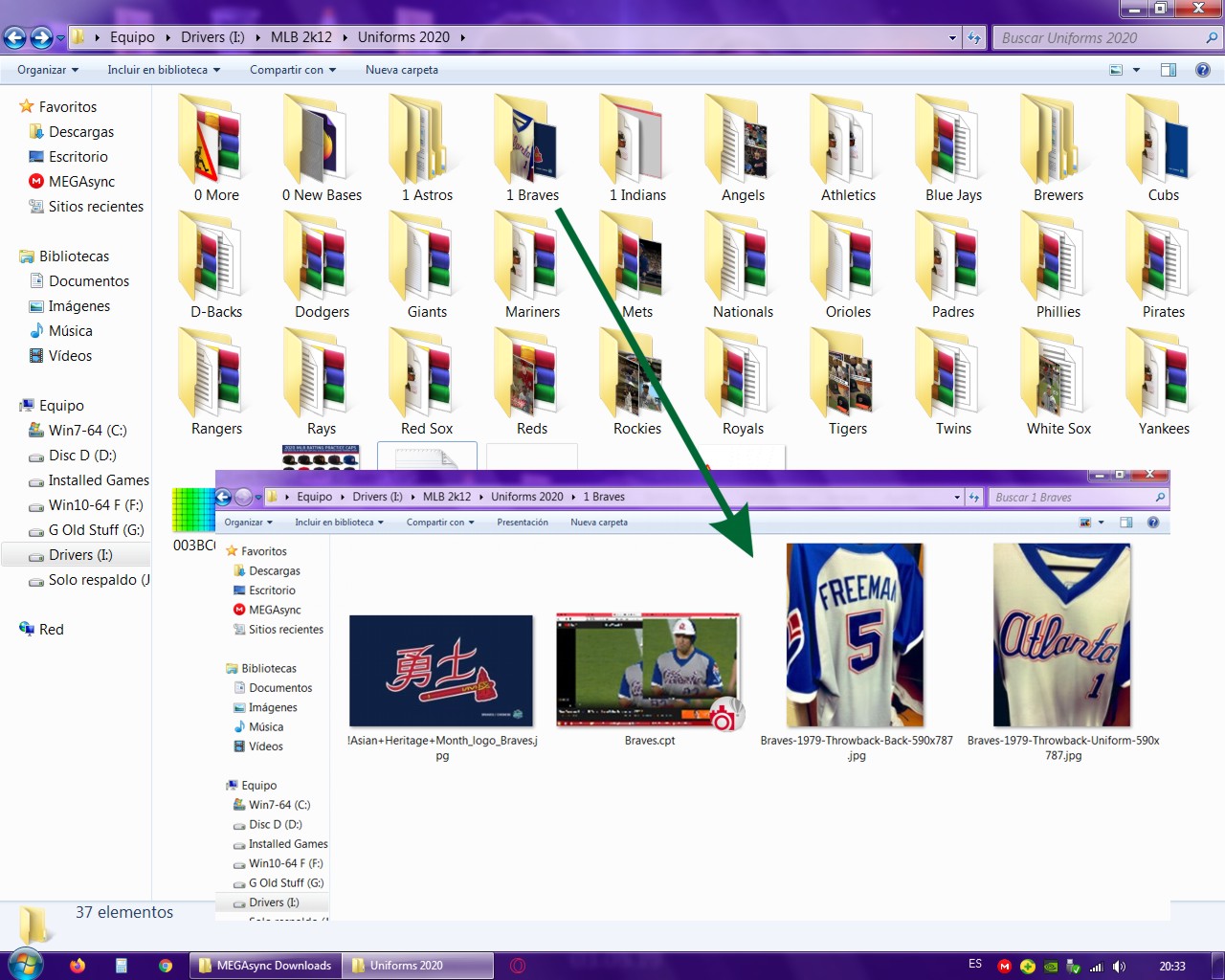The height and width of the screenshot is (980, 1225).
Task: Open the Angels folder
Action: [743, 146]
